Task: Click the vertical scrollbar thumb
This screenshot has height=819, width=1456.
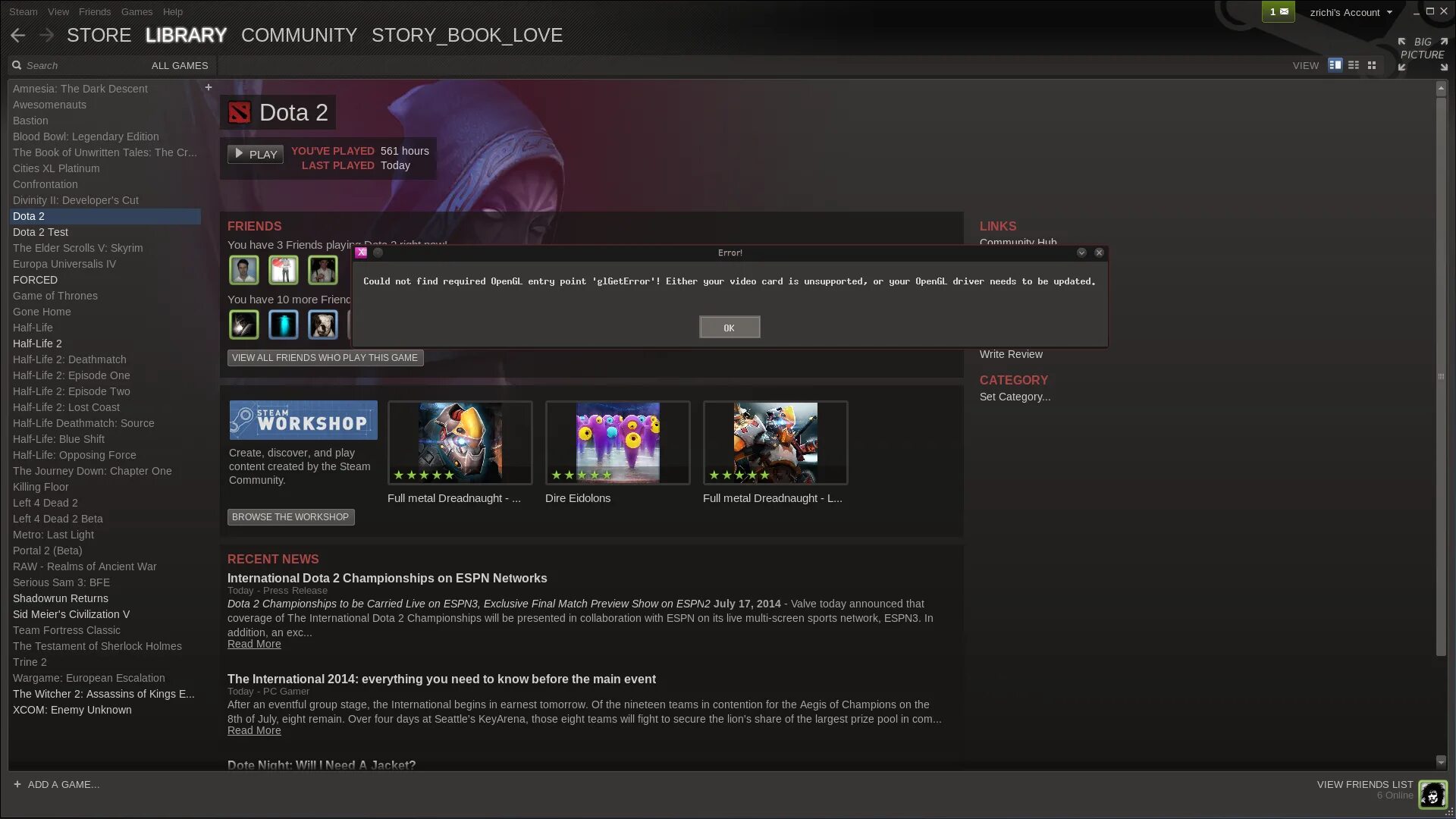Action: click(1441, 377)
